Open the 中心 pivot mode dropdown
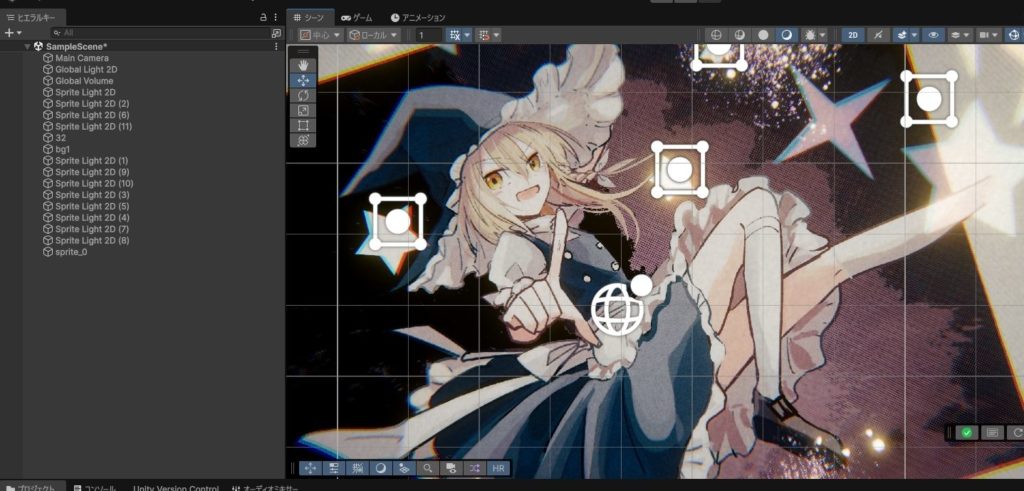Screen dimensions: 1024x491 (x=320, y=35)
